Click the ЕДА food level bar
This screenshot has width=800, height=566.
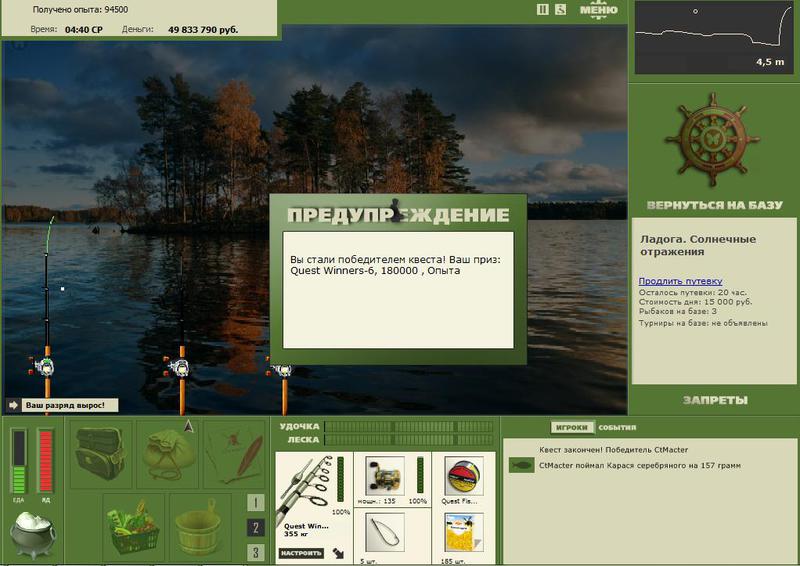[x=19, y=461]
